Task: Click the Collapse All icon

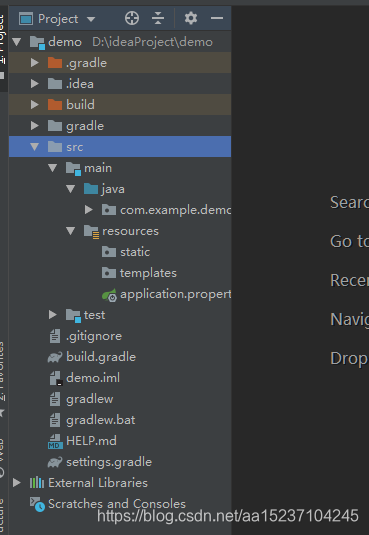Action: tap(158, 18)
